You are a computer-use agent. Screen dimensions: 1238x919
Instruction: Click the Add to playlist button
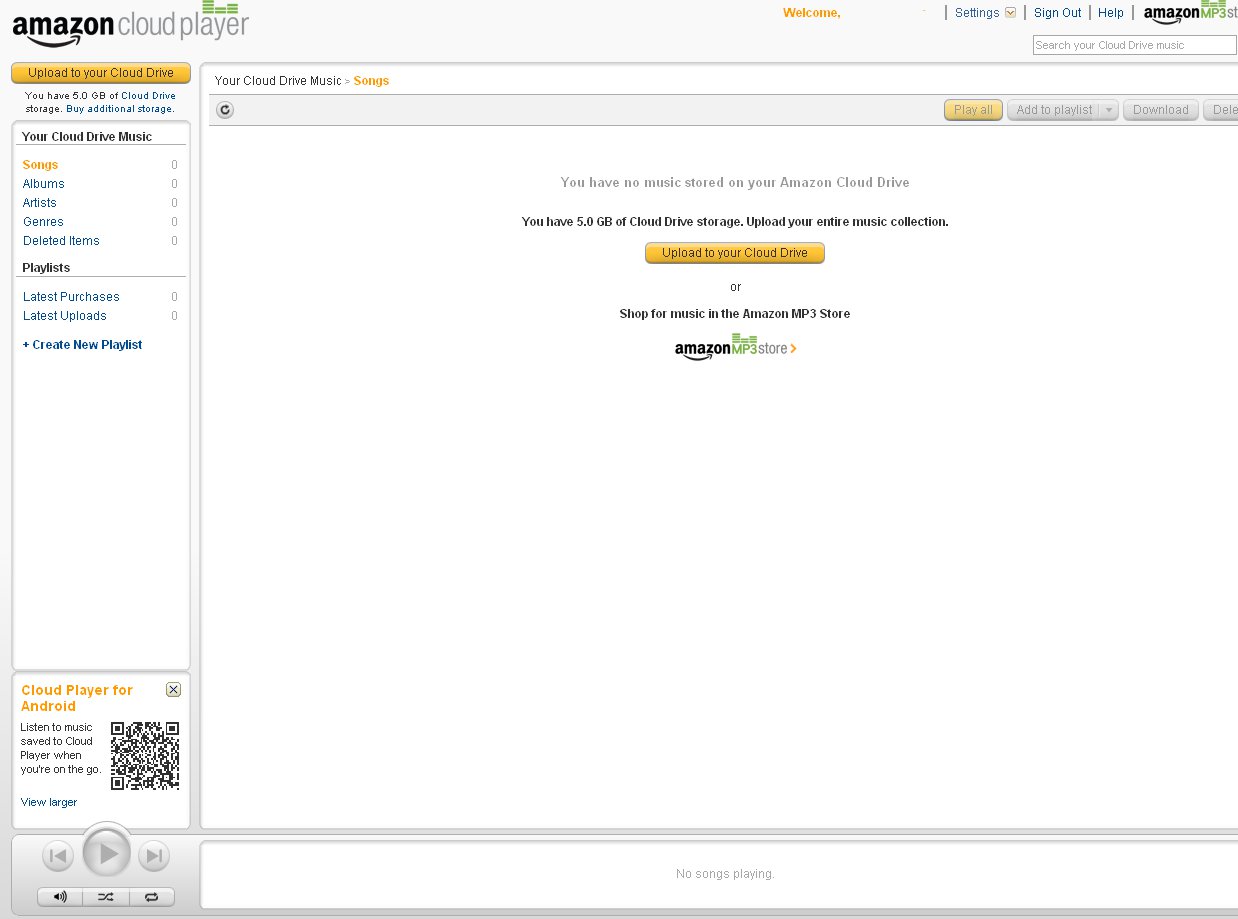[1054, 110]
